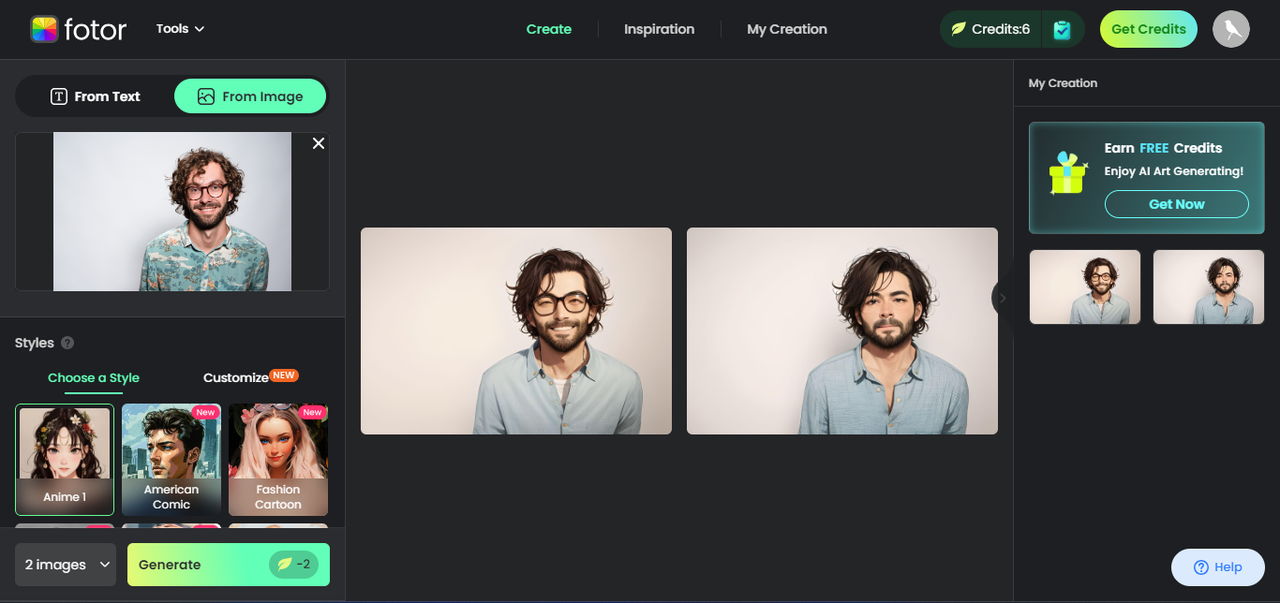Select the American Comic style
Screen dimensions: 1280x603
tap(171, 460)
